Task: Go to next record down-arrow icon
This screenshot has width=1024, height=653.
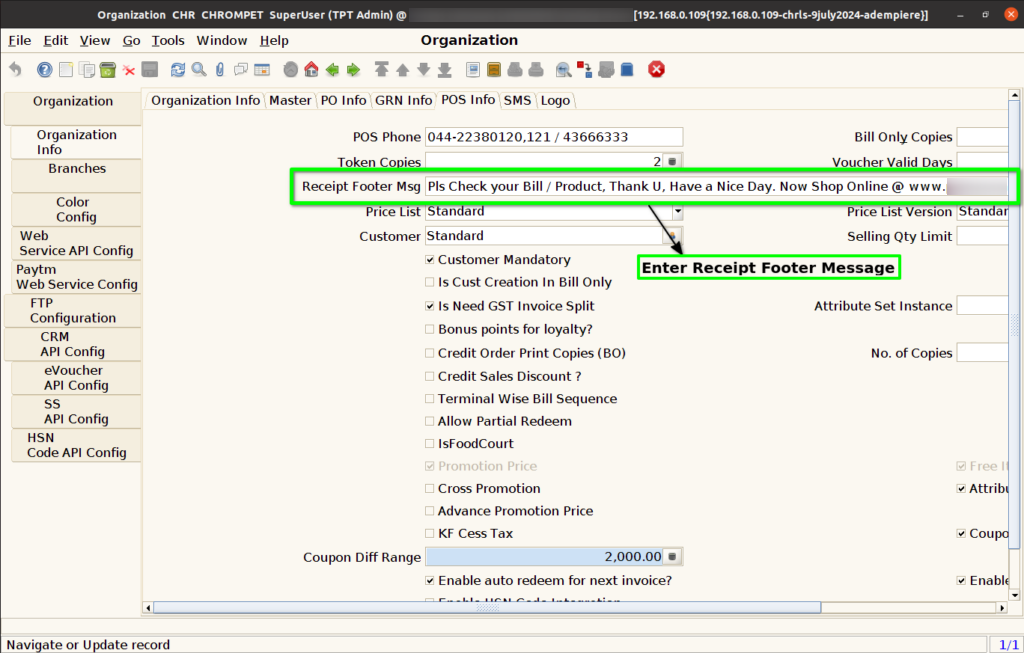Action: (x=424, y=69)
